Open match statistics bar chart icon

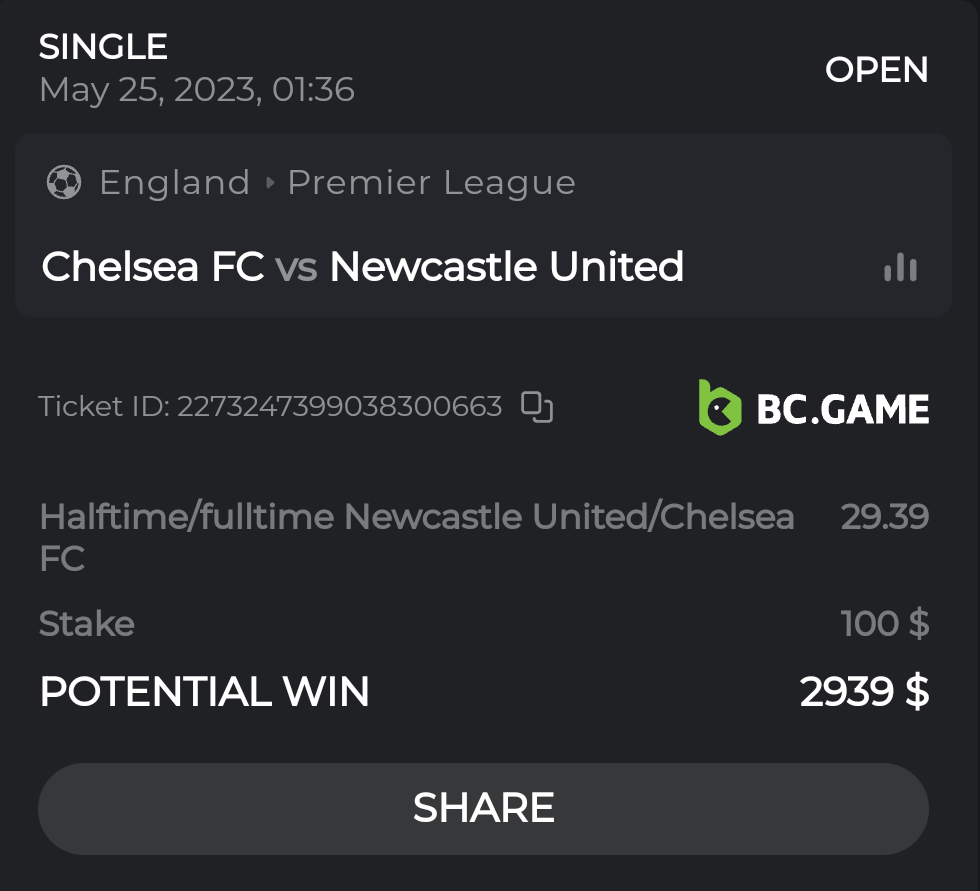pyautogui.click(x=900, y=268)
